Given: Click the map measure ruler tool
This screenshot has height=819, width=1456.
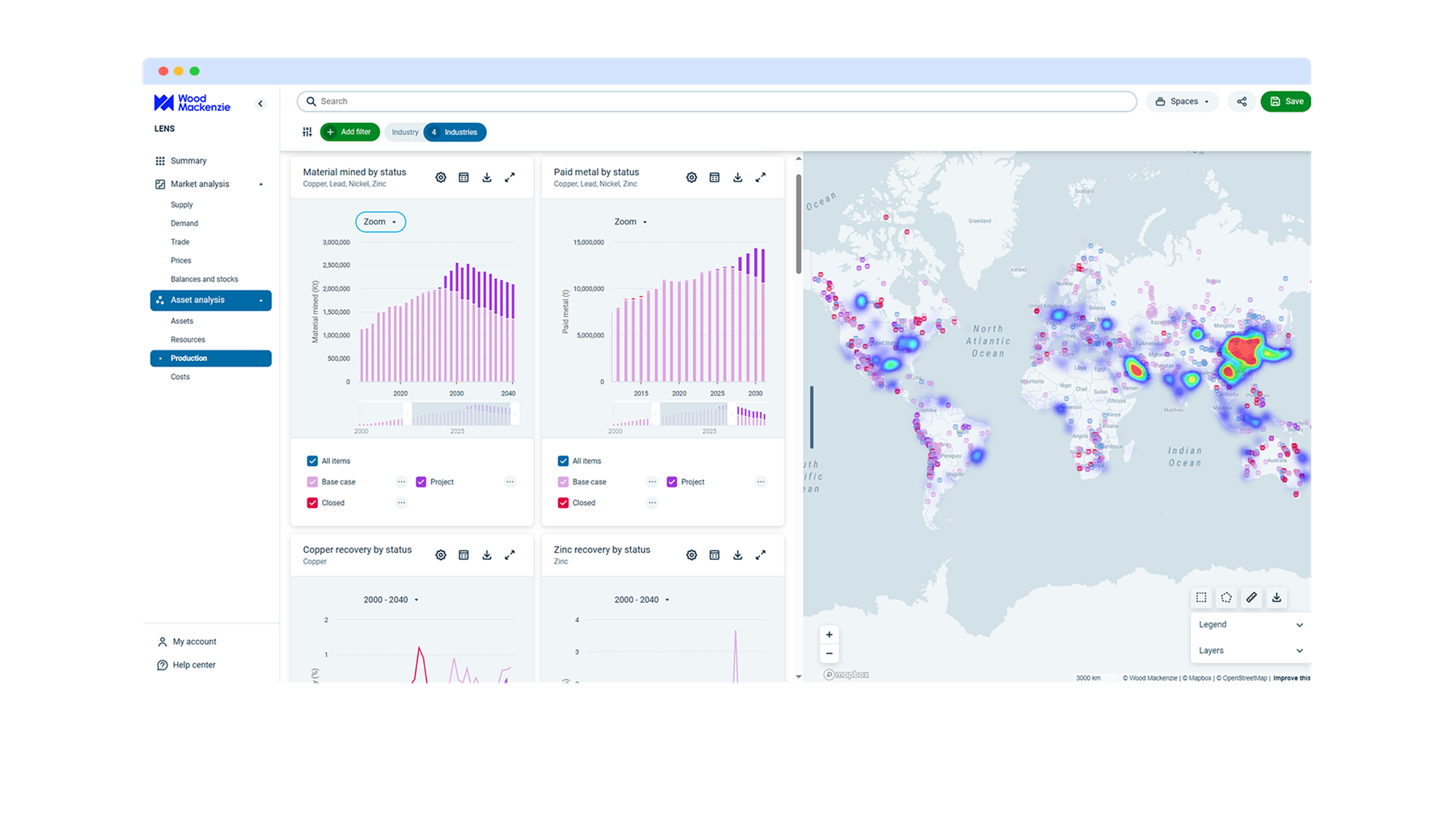Looking at the screenshot, I should (1251, 597).
